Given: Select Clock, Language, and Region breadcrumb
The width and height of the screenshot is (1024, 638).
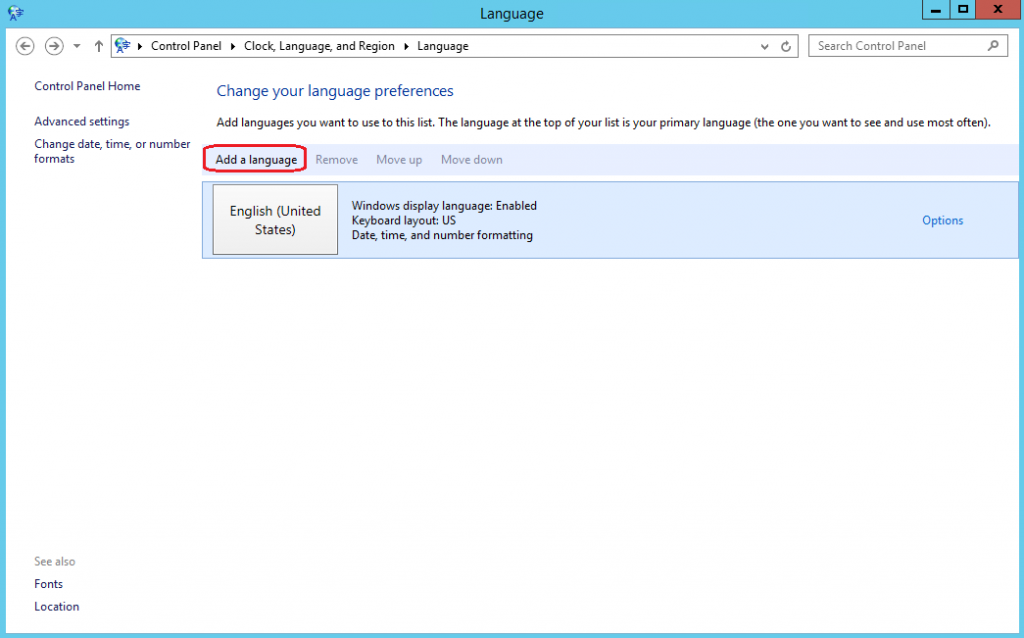Looking at the screenshot, I should [319, 46].
